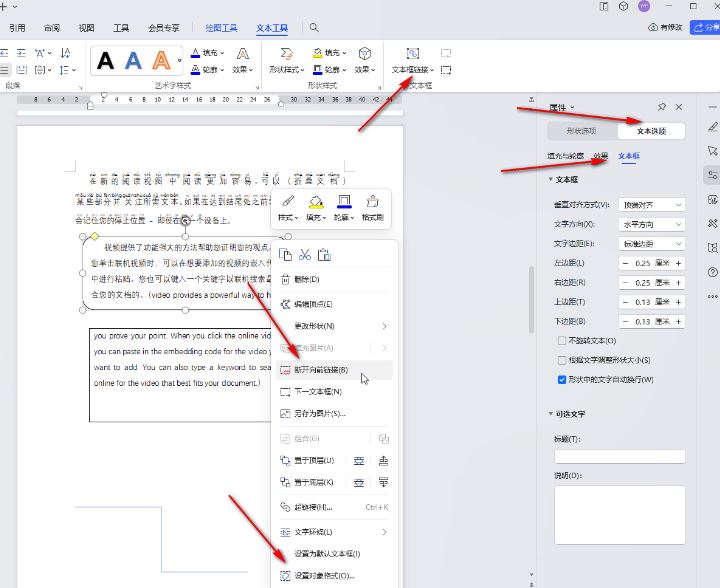The height and width of the screenshot is (588, 720).
Task: Click the increase indent icon in the ribbon
Action: coord(21,53)
